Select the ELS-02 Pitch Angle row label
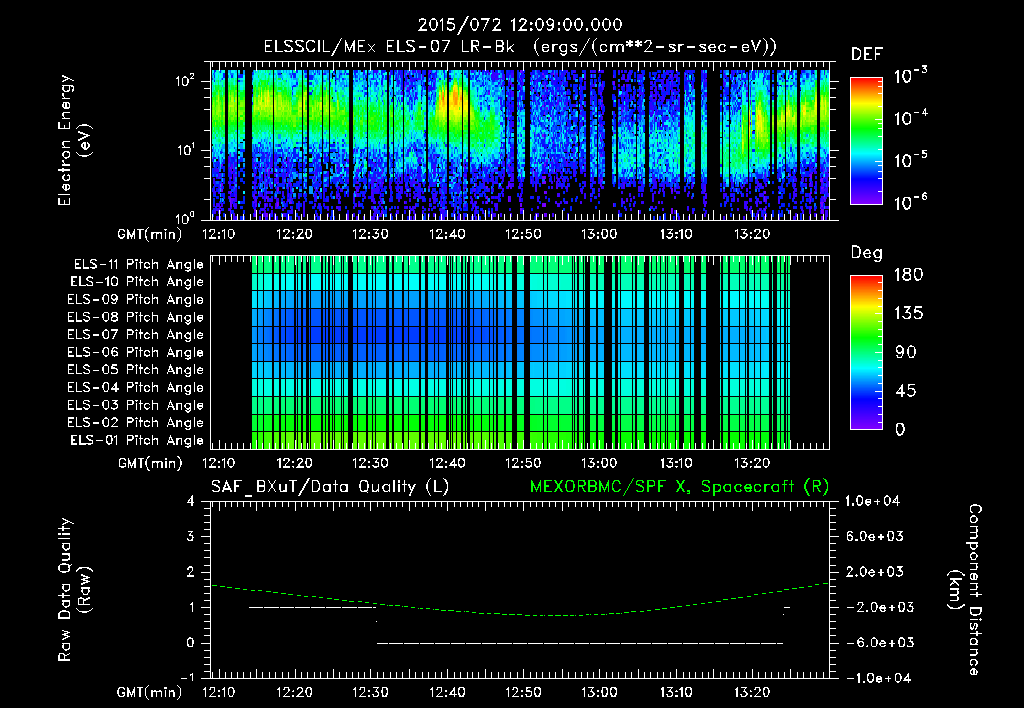1024x708 pixels. [x=136, y=423]
